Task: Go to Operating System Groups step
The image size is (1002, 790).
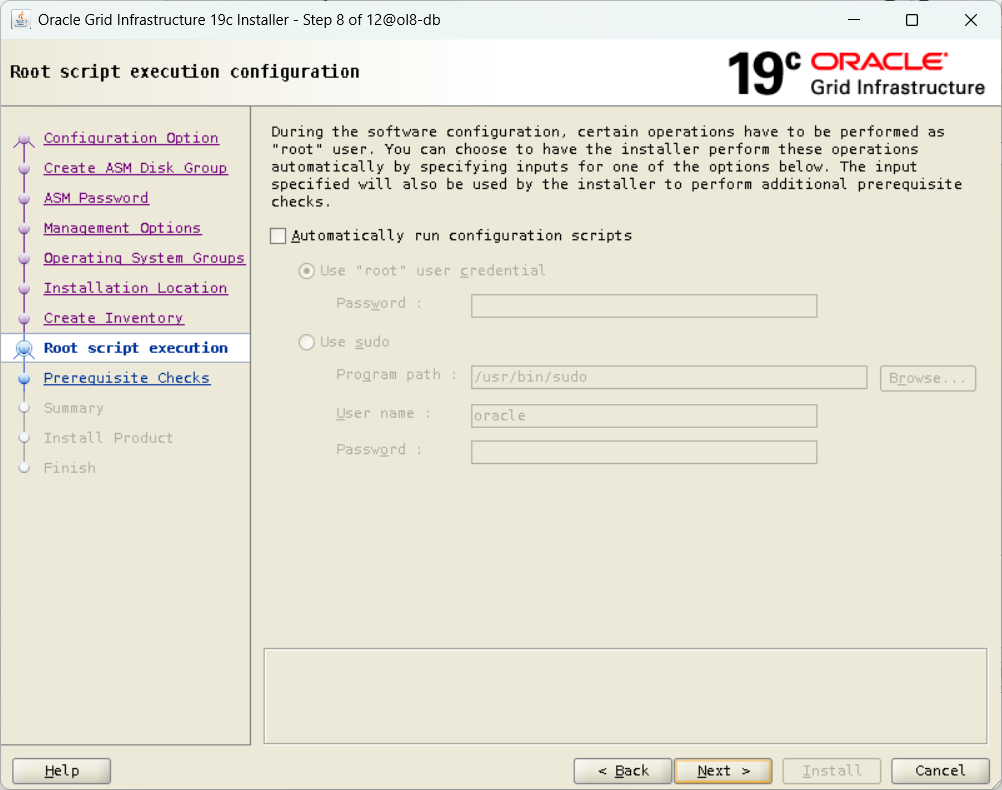Action: (x=144, y=258)
